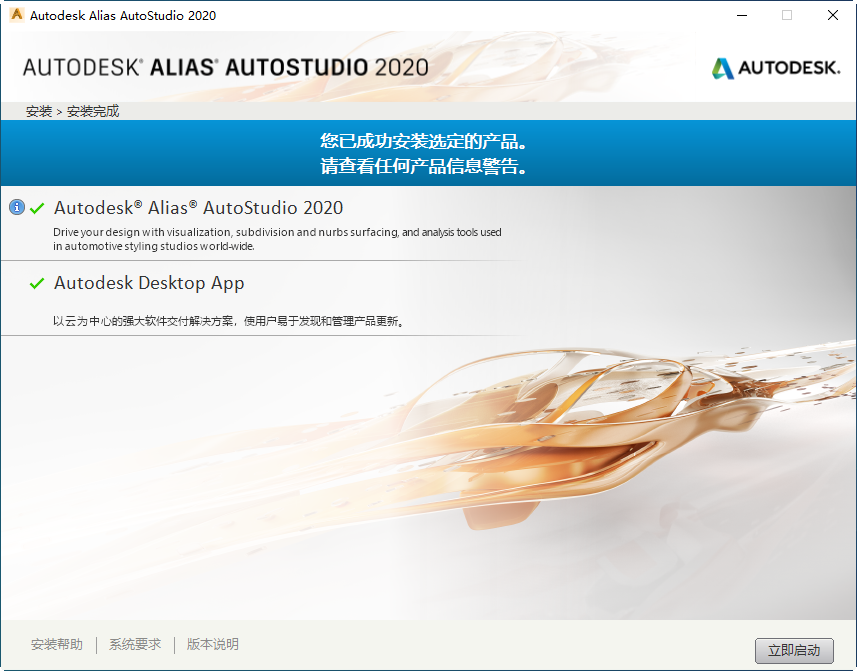
Task: Click the 您已成功安装选定的产品 message
Action: 424,141
